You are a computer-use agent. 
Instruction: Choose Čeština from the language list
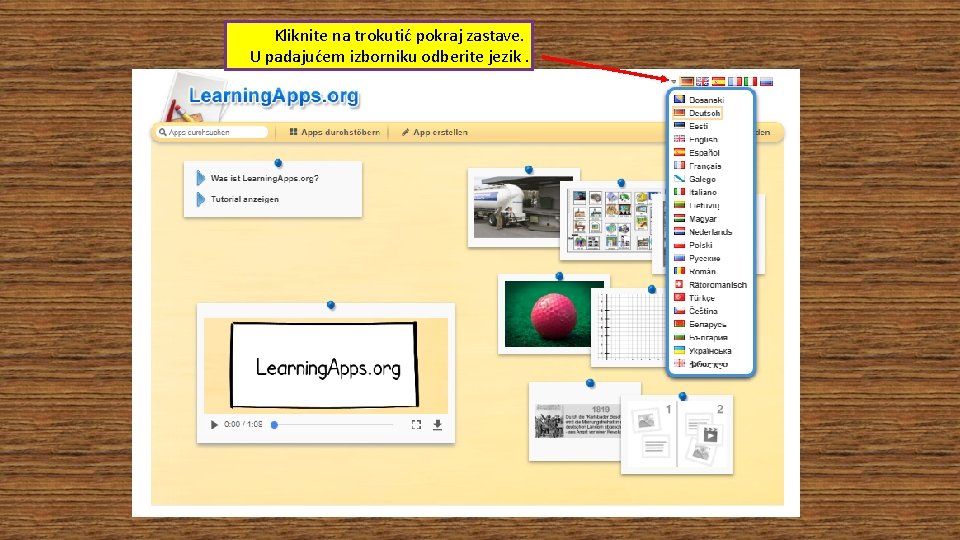[696, 311]
